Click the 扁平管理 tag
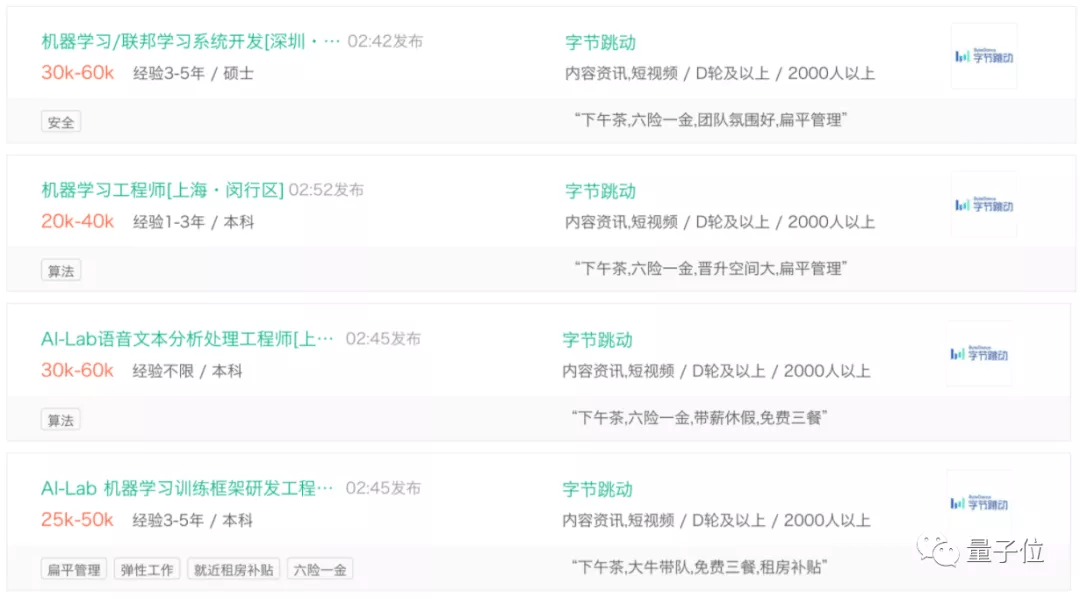The height and width of the screenshot is (599, 1080). click(74, 569)
